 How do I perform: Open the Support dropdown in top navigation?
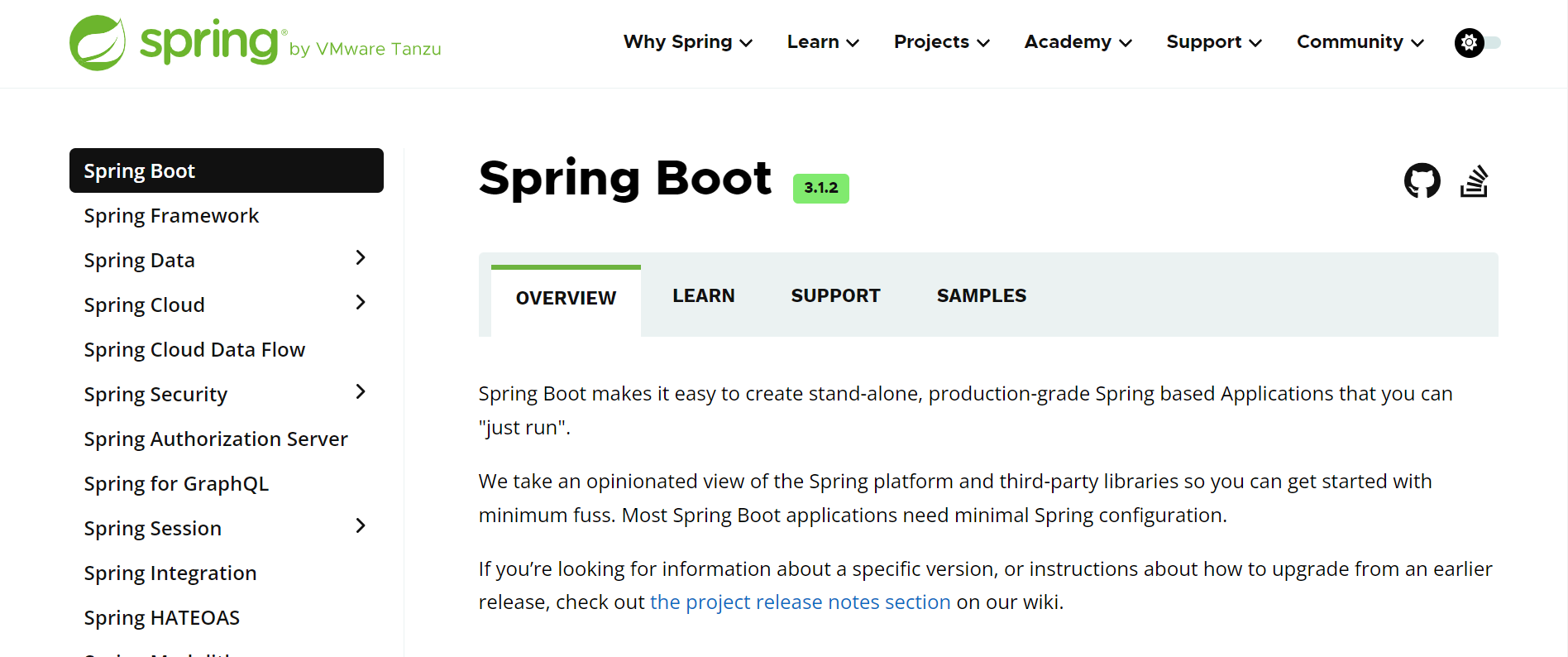1213,42
